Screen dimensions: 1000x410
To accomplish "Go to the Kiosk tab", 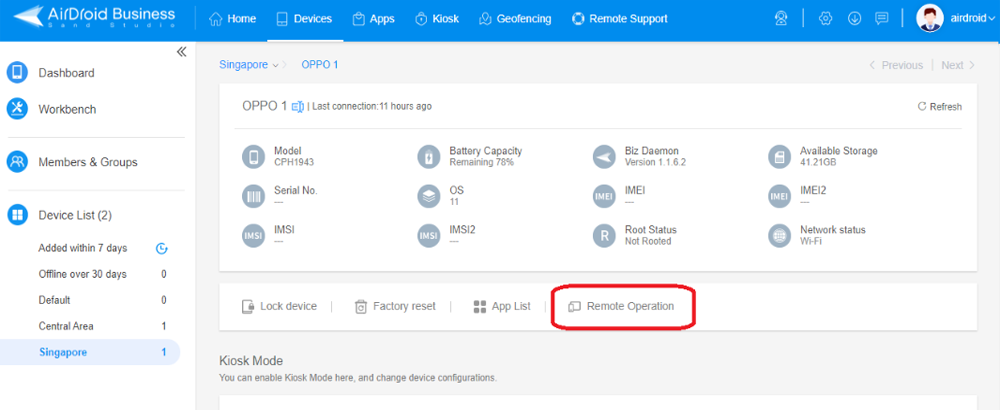I will click(x=437, y=19).
